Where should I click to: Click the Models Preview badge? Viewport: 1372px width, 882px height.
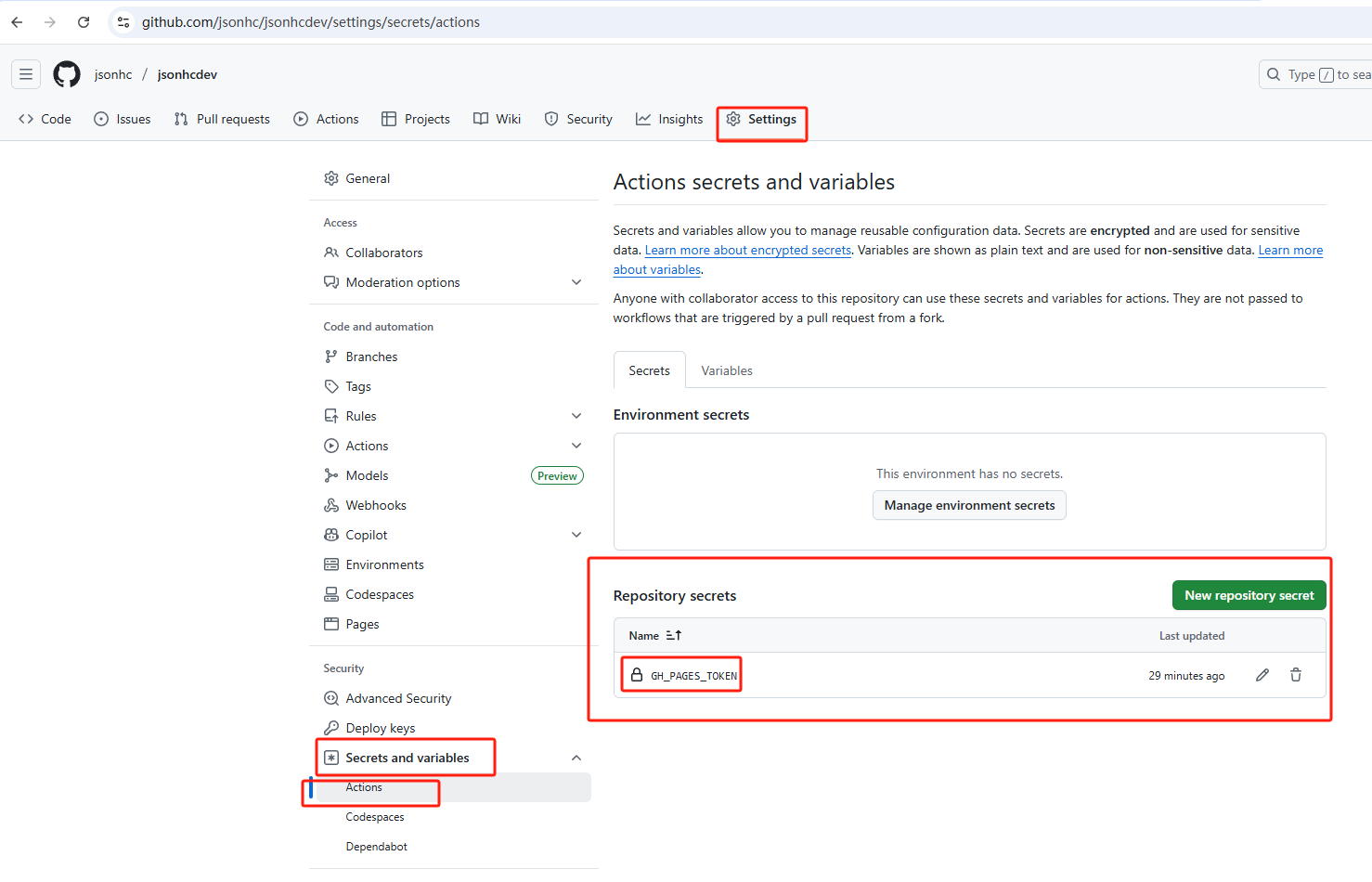click(x=557, y=475)
